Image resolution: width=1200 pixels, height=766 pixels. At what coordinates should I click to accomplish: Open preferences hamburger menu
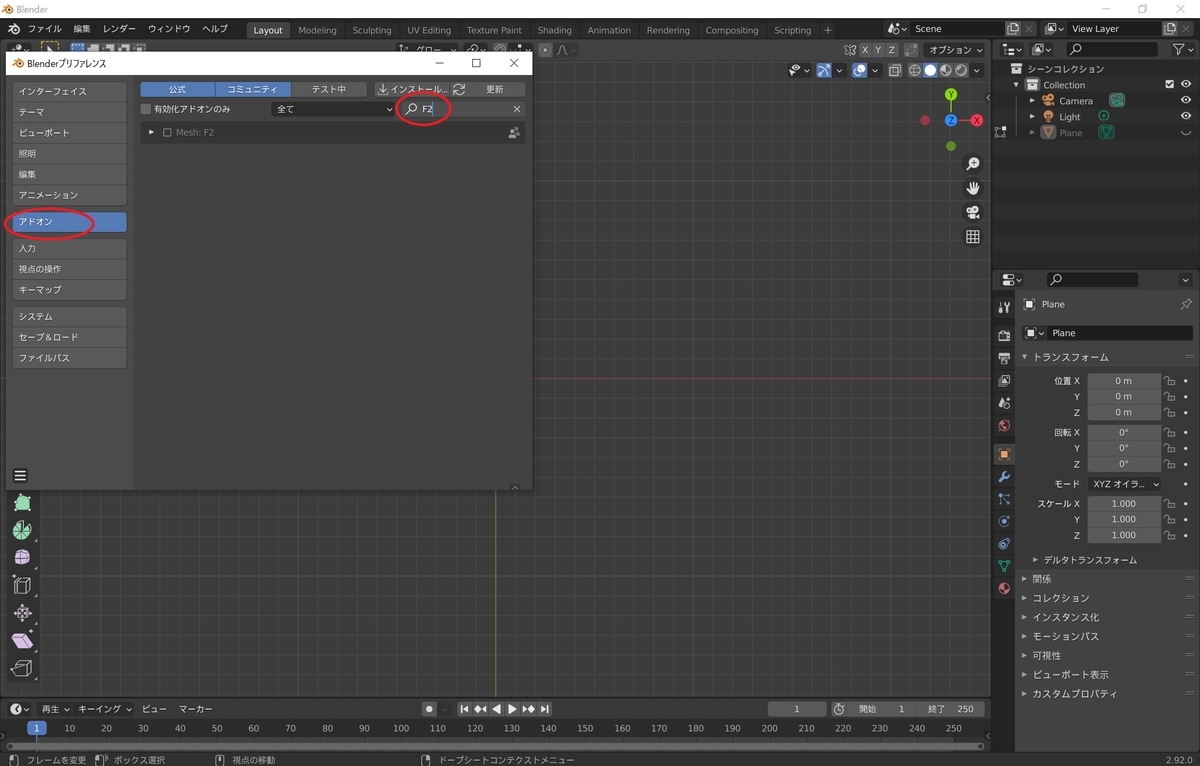pyautogui.click(x=20, y=476)
